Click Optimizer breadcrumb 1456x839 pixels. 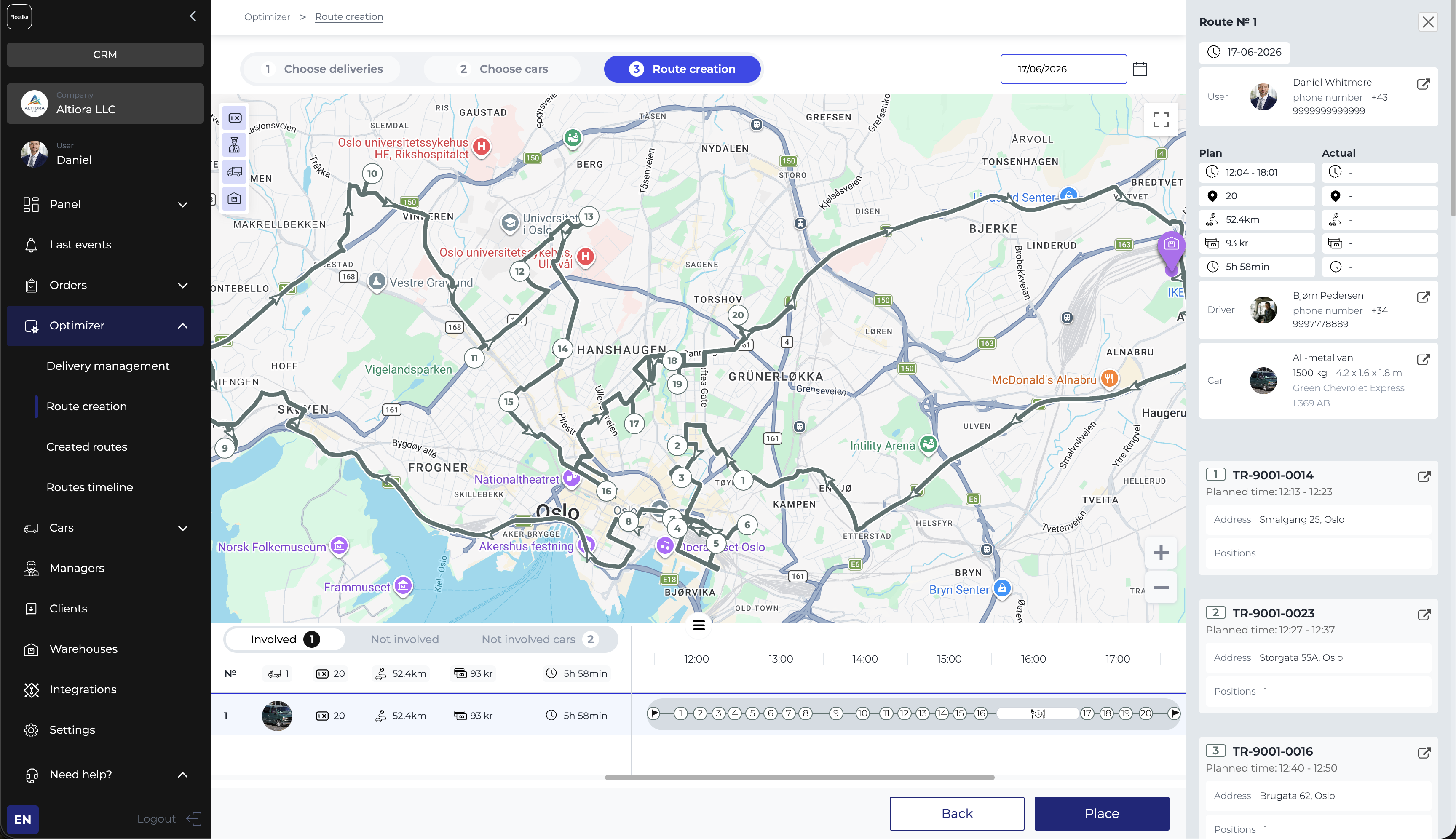[267, 17]
